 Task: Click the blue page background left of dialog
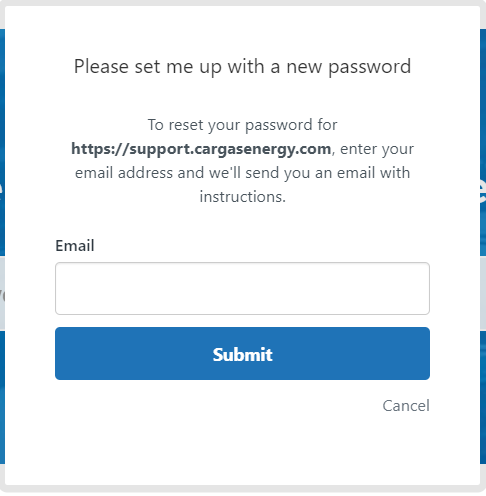pos(2,133)
